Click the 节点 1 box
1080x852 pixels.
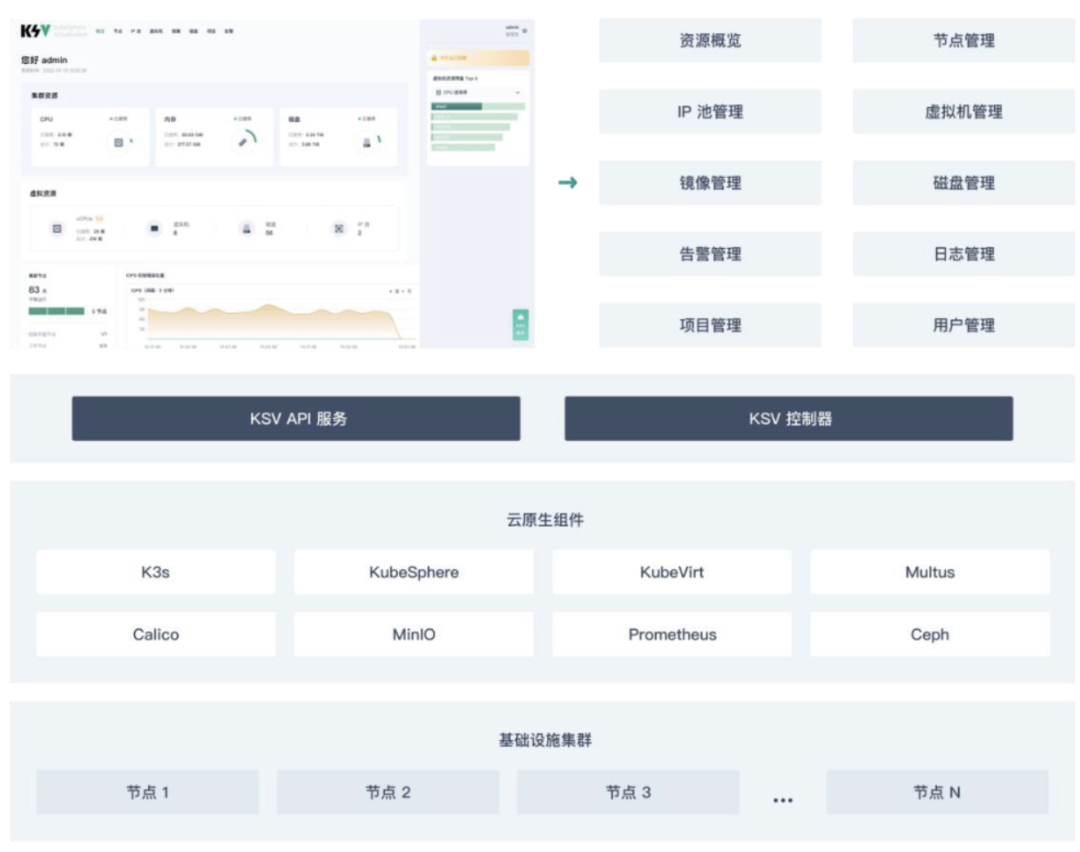[x=147, y=792]
